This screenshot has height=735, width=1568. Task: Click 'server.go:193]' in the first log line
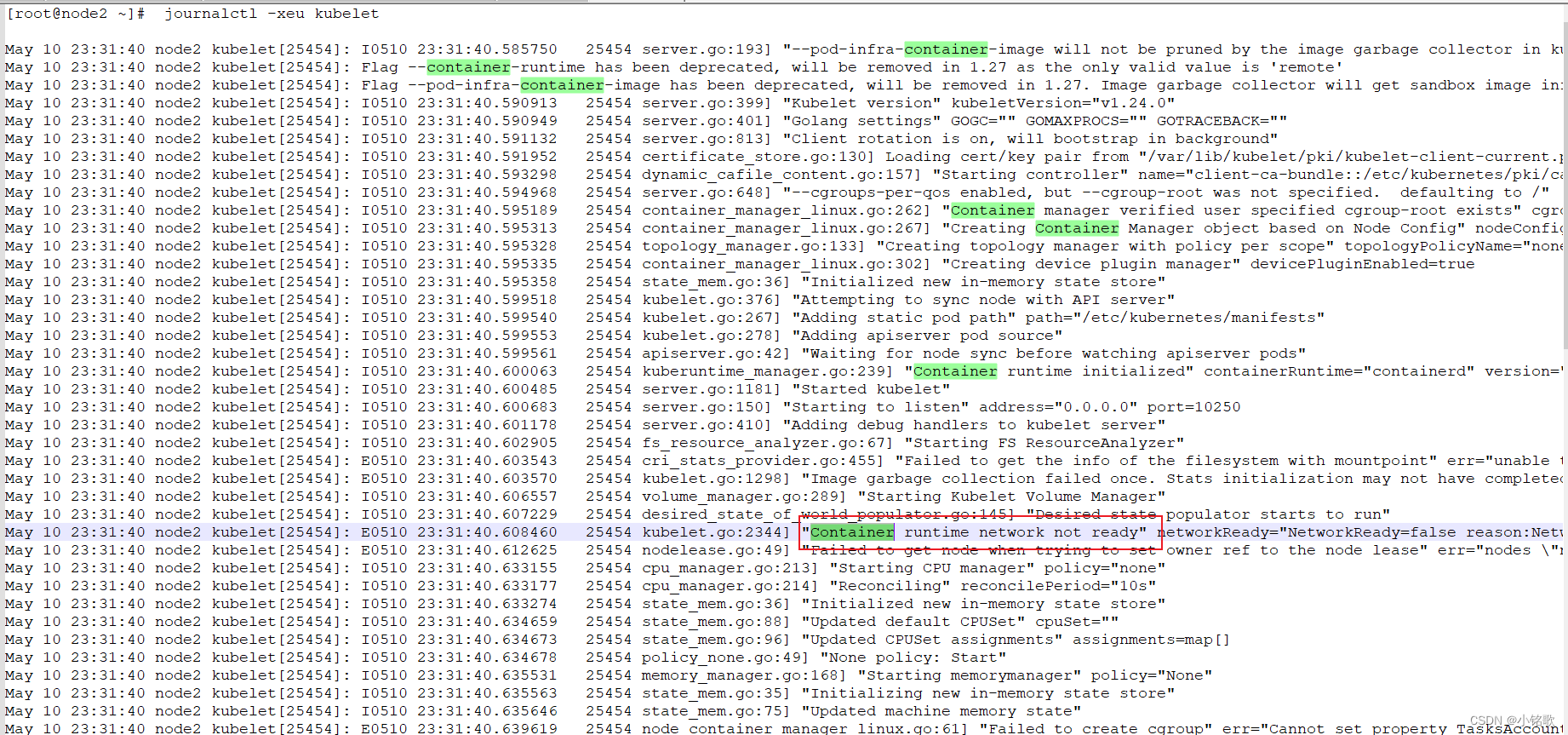707,49
